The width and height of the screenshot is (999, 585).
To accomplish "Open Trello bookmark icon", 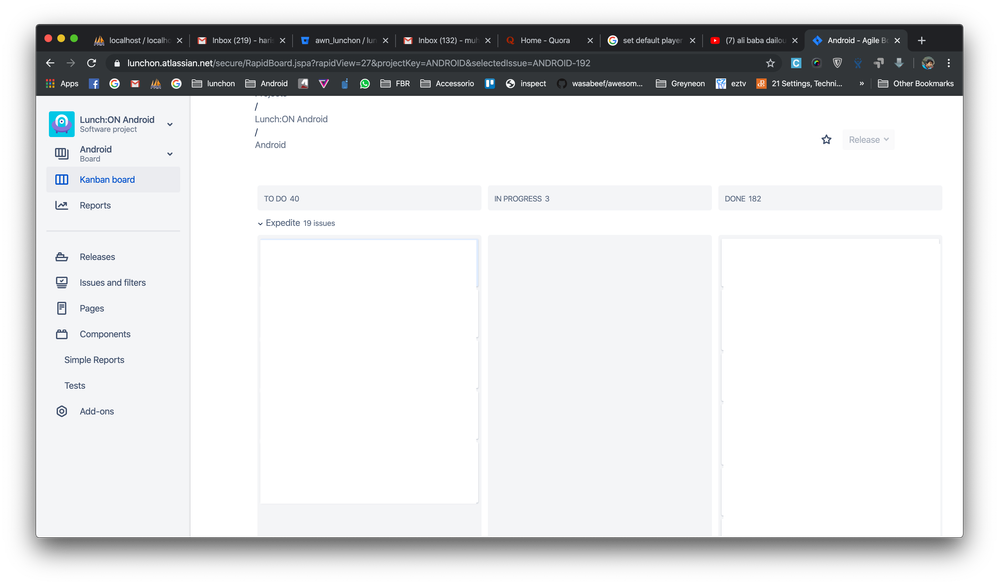I will (489, 83).
